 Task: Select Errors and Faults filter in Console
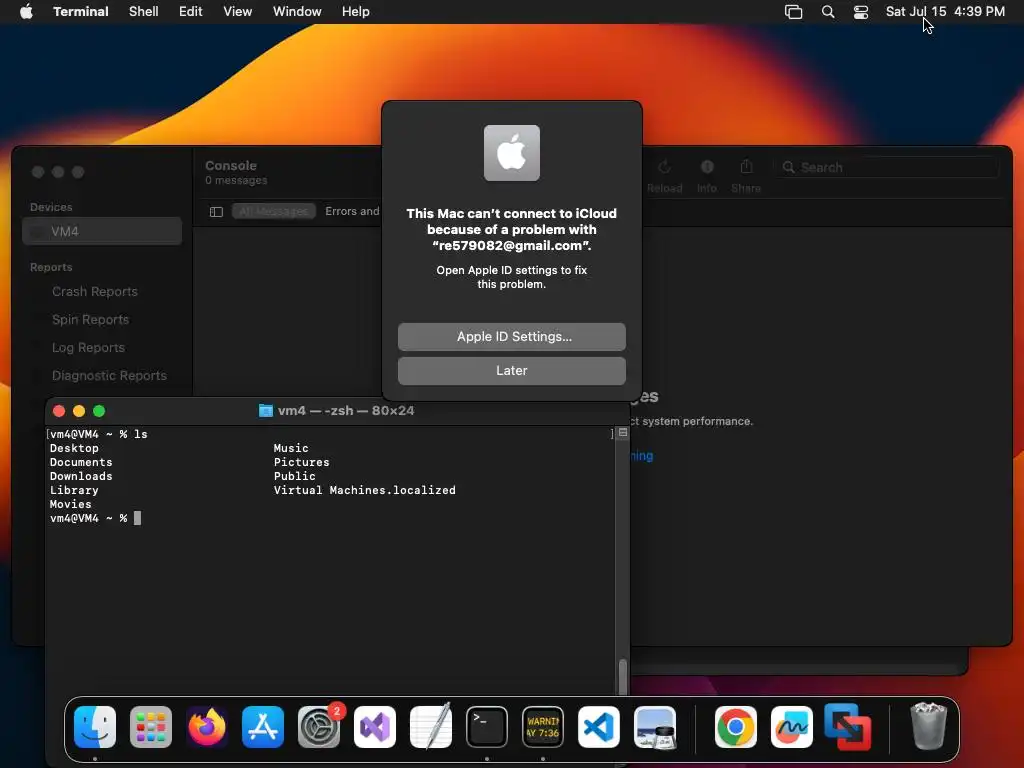pyautogui.click(x=352, y=211)
